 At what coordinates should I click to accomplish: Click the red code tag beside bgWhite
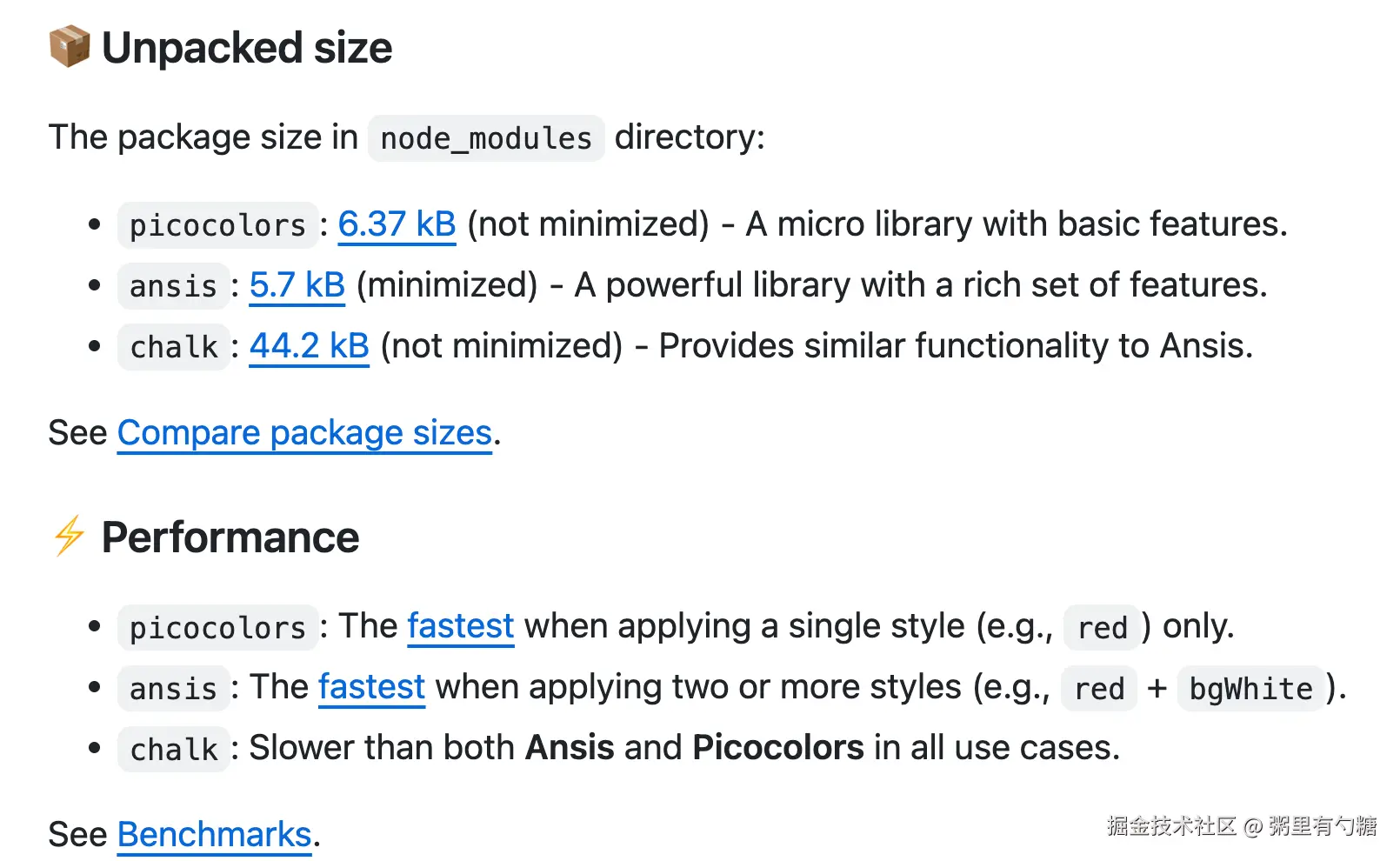pos(1099,689)
